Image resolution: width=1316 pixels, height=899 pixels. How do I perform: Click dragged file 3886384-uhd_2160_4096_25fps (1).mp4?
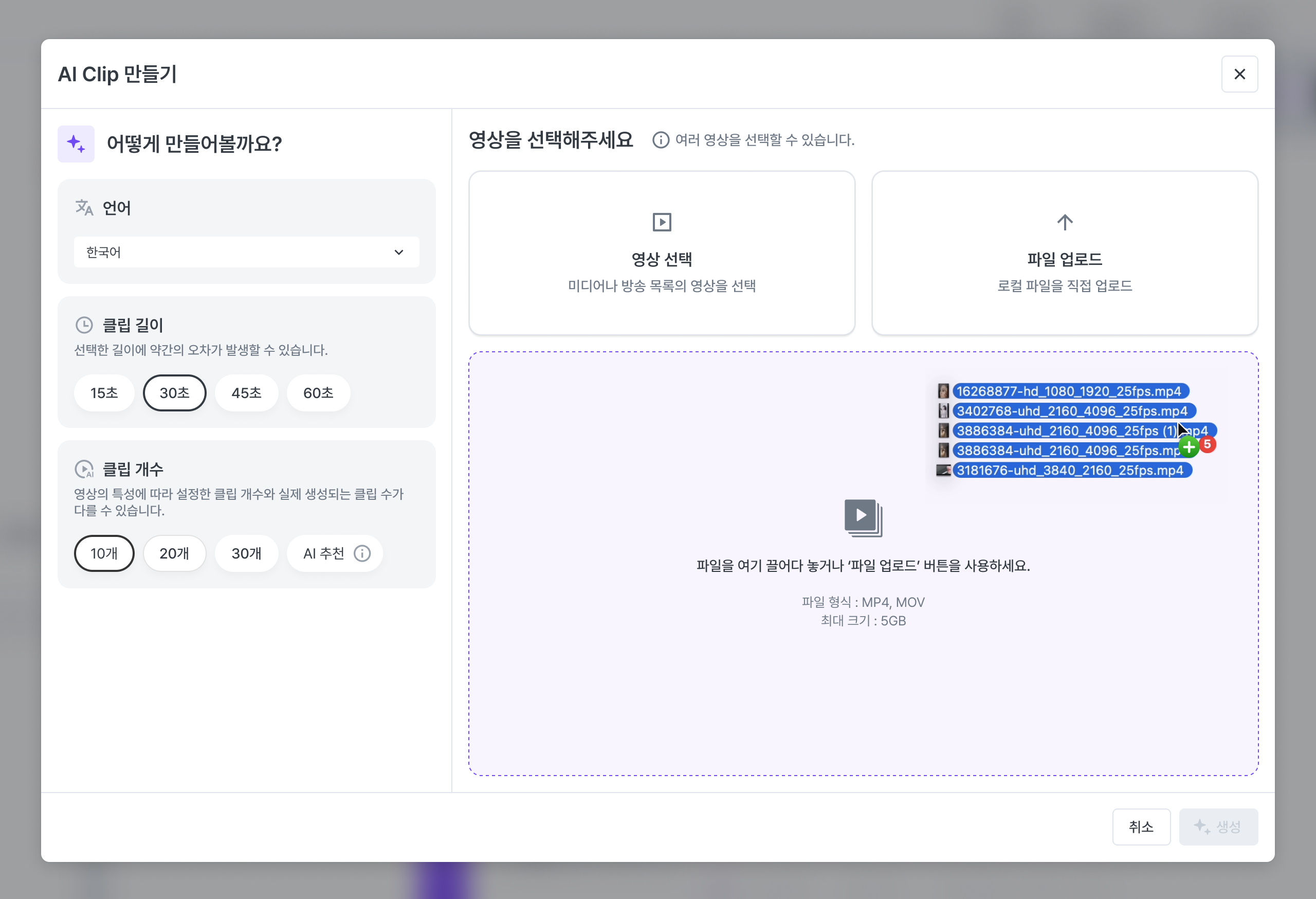[x=1084, y=430]
